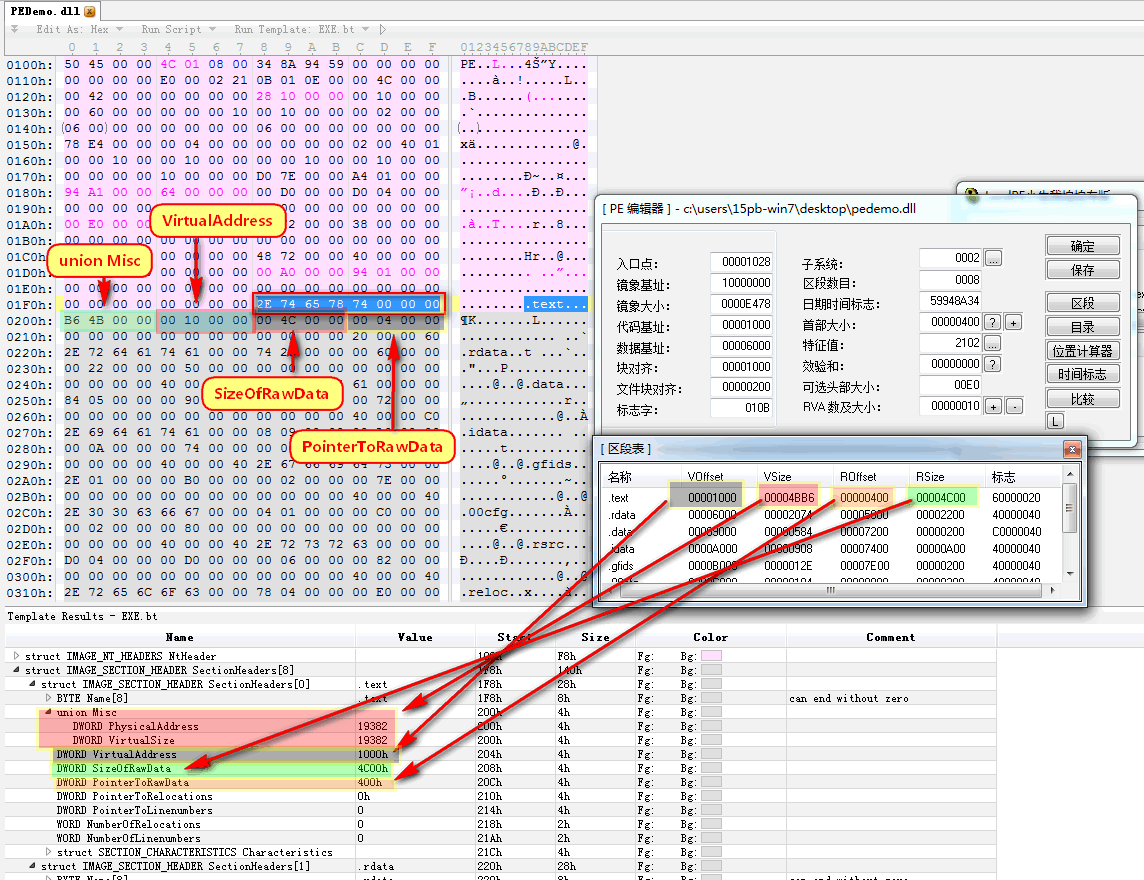
Task: Click the VSize column header in section table
Action: click(x=793, y=476)
